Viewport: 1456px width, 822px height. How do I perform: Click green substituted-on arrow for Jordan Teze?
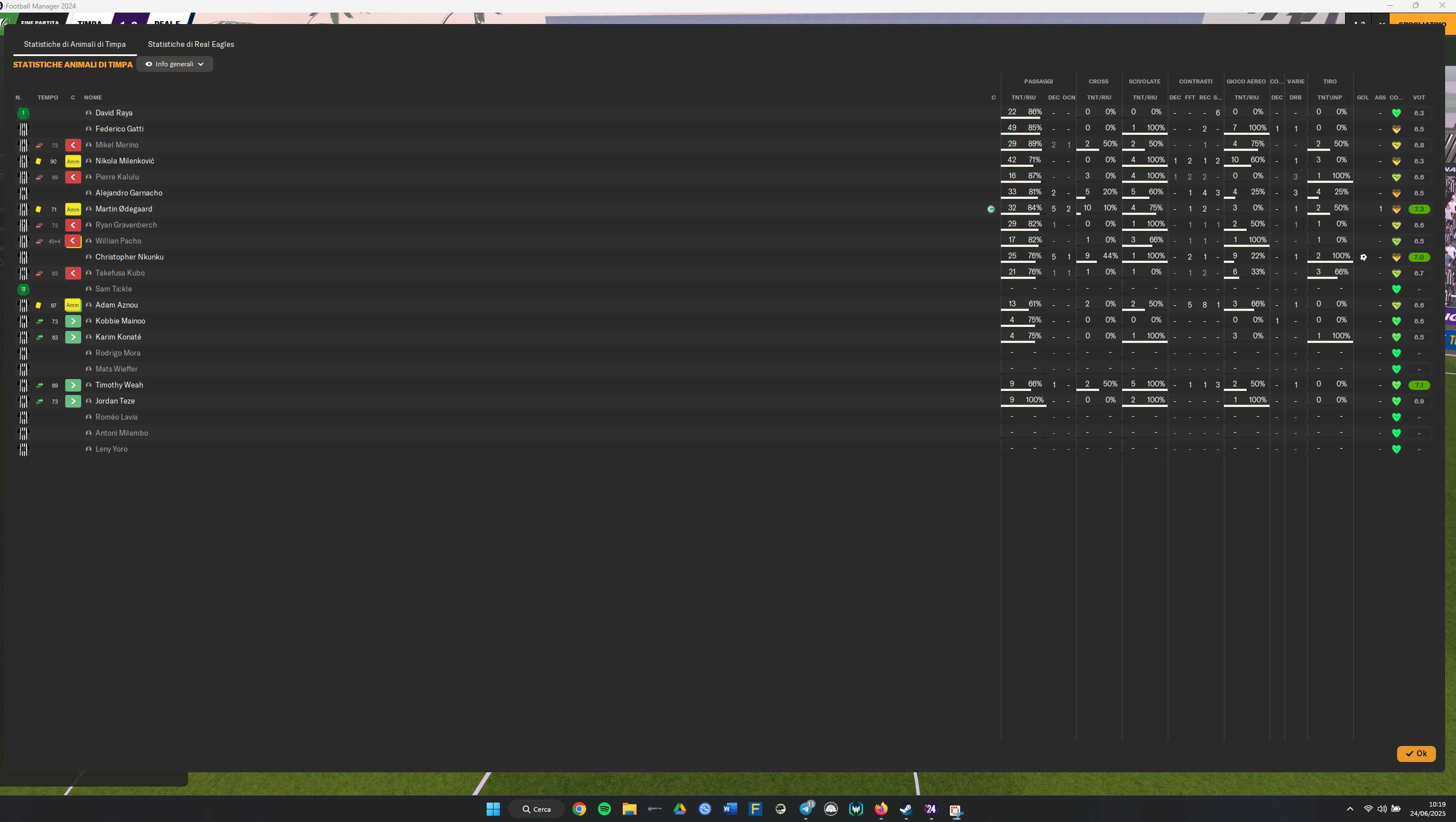[73, 401]
